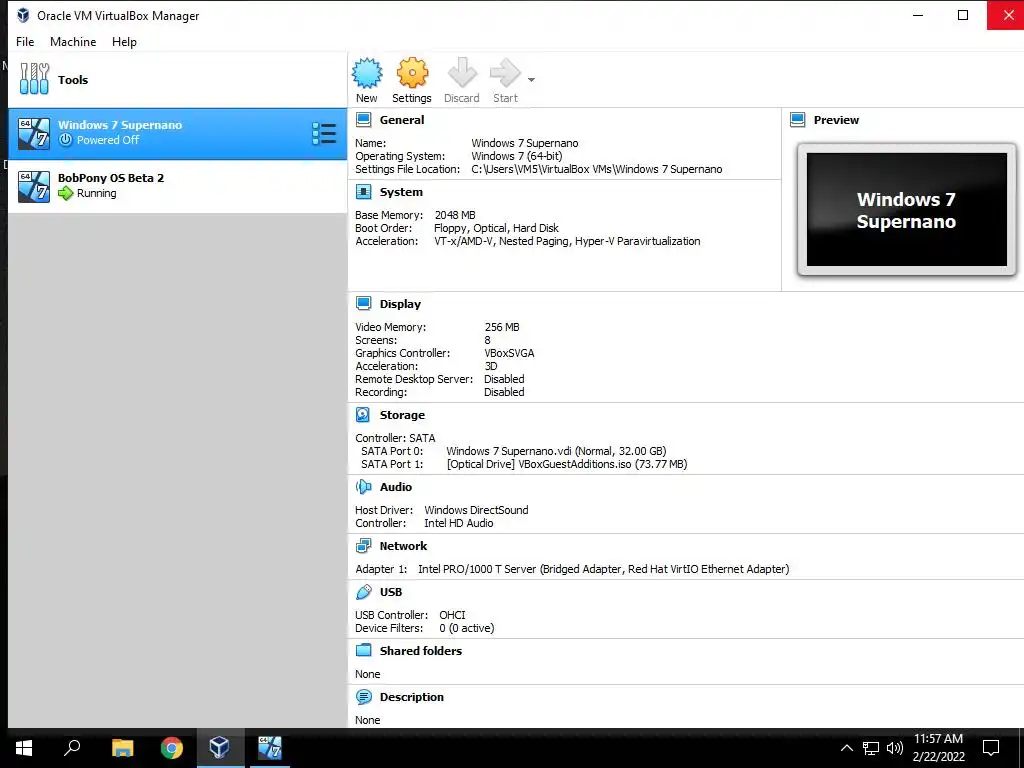Open the volume control in tray
Image resolution: width=1024 pixels, height=768 pixels.
(x=895, y=748)
